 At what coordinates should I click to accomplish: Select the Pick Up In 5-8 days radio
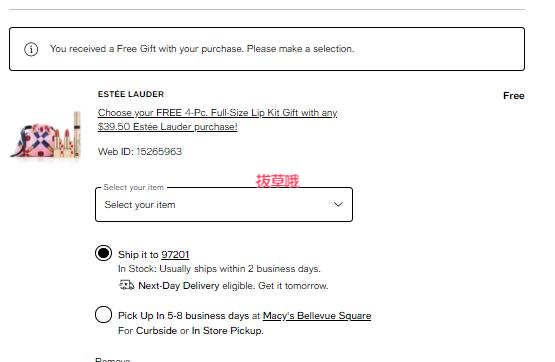(x=103, y=315)
